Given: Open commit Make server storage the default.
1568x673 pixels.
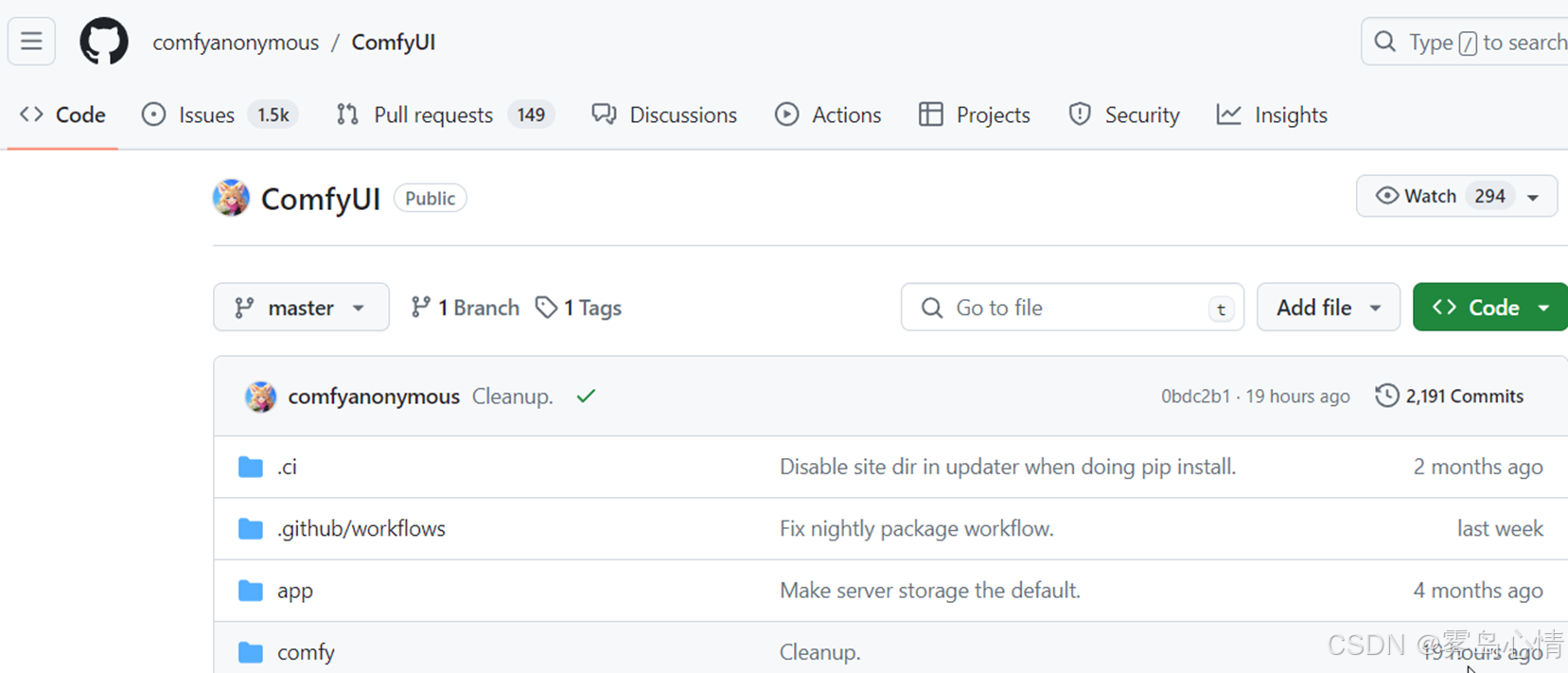Looking at the screenshot, I should 929,591.
